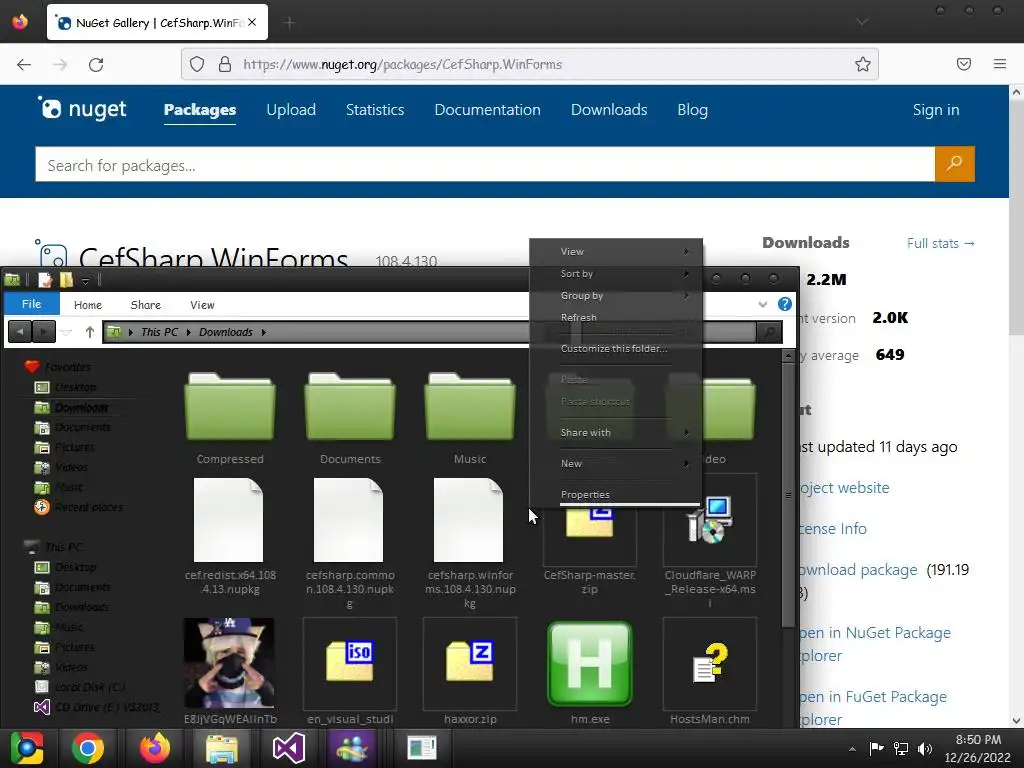
Task: Click the Explorer back arrow button
Action: pos(20,332)
